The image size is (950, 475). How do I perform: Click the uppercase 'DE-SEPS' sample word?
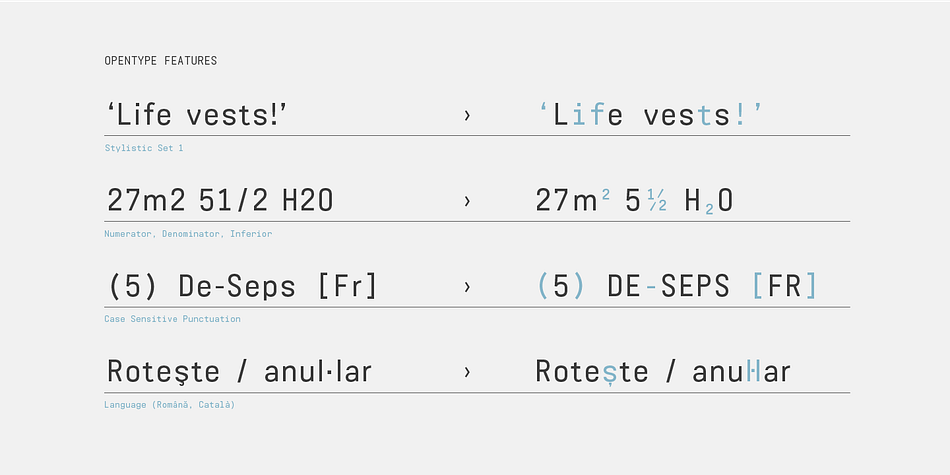668,286
